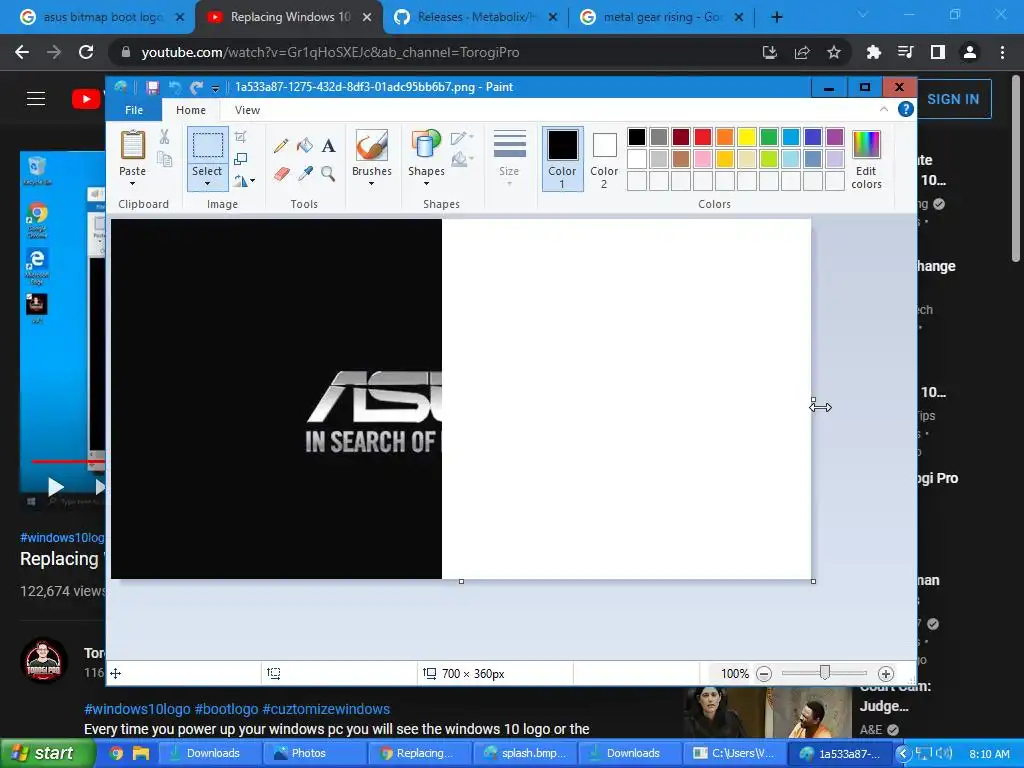Open the Resize and skew tool
The image size is (1024, 768).
point(240,159)
